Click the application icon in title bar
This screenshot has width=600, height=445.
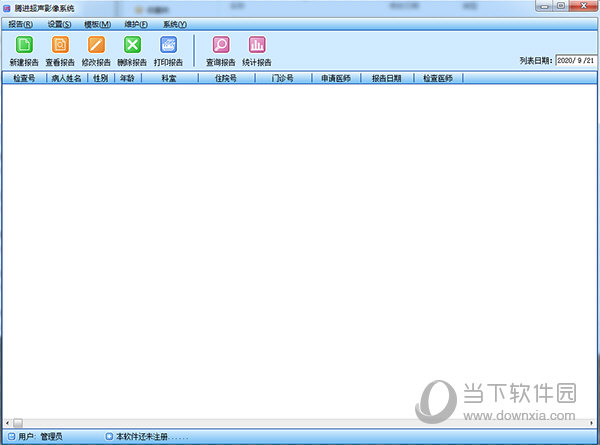(7, 8)
